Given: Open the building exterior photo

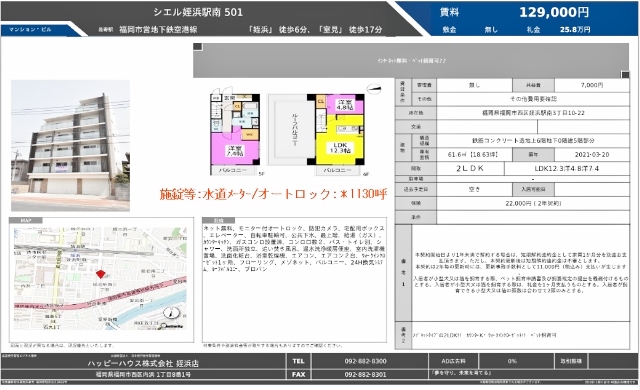Looking at the screenshot, I should [70, 146].
